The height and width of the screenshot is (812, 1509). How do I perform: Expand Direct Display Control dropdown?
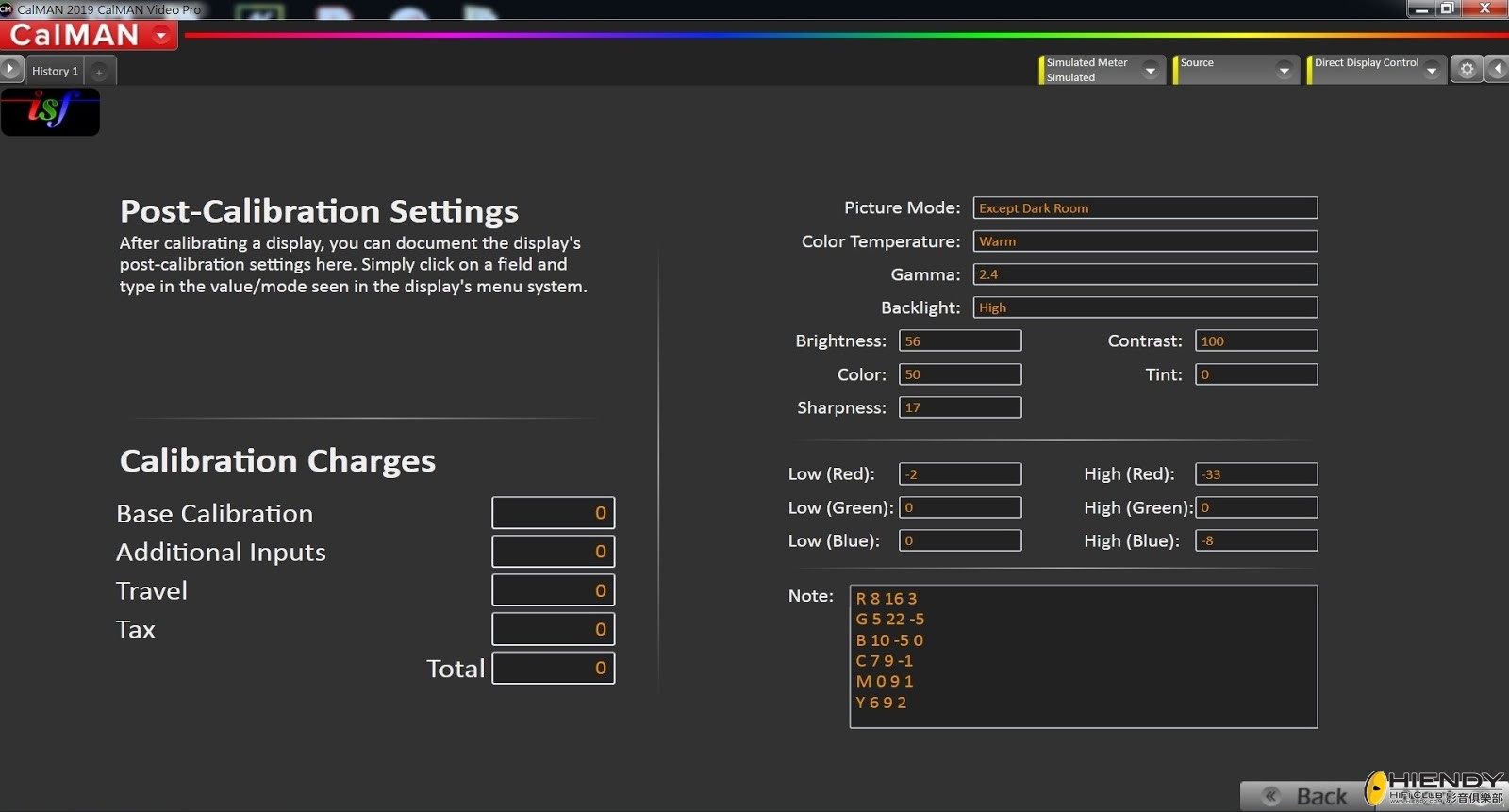point(1432,70)
